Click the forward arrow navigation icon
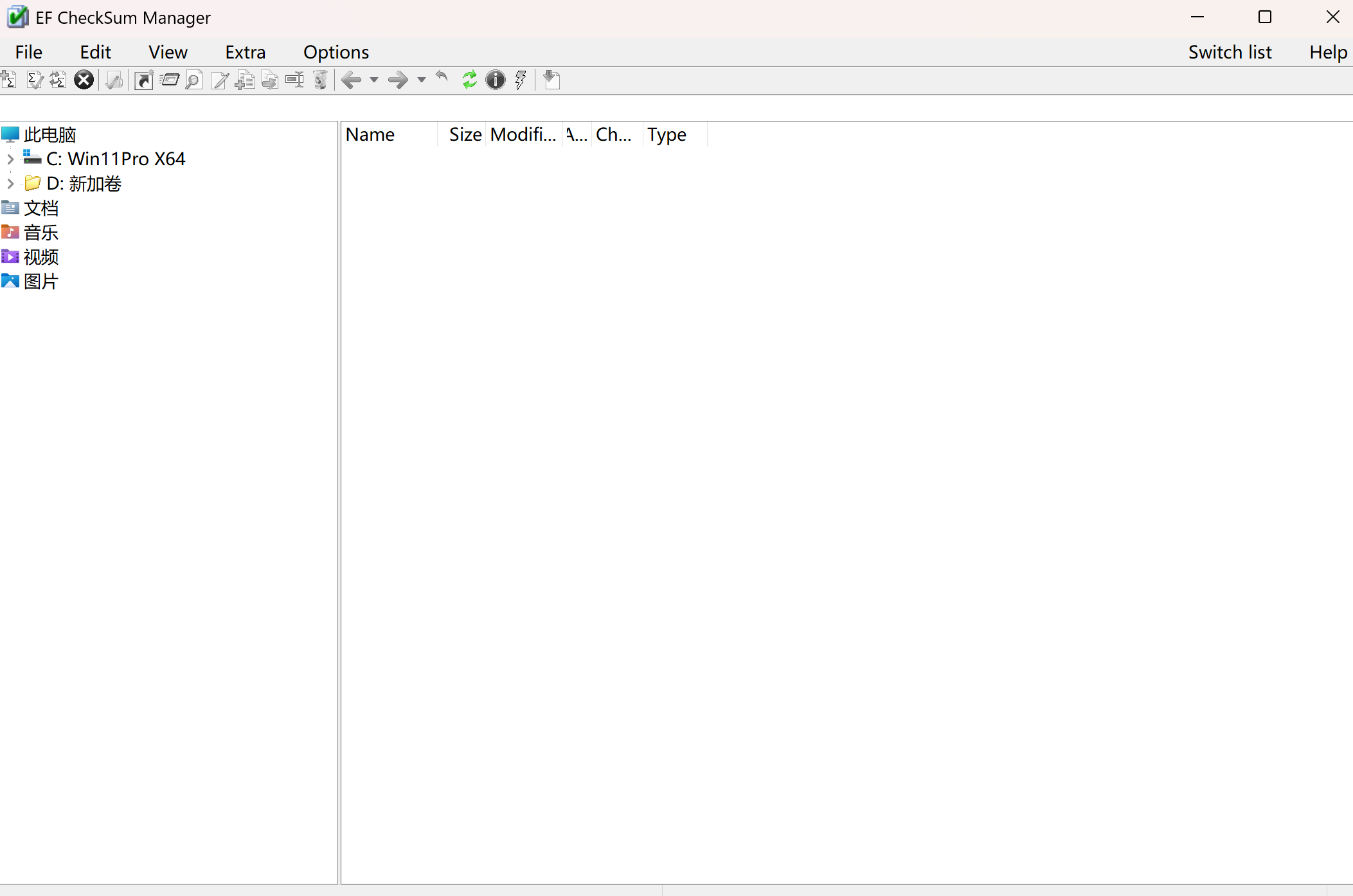This screenshot has width=1353, height=896. 399,80
